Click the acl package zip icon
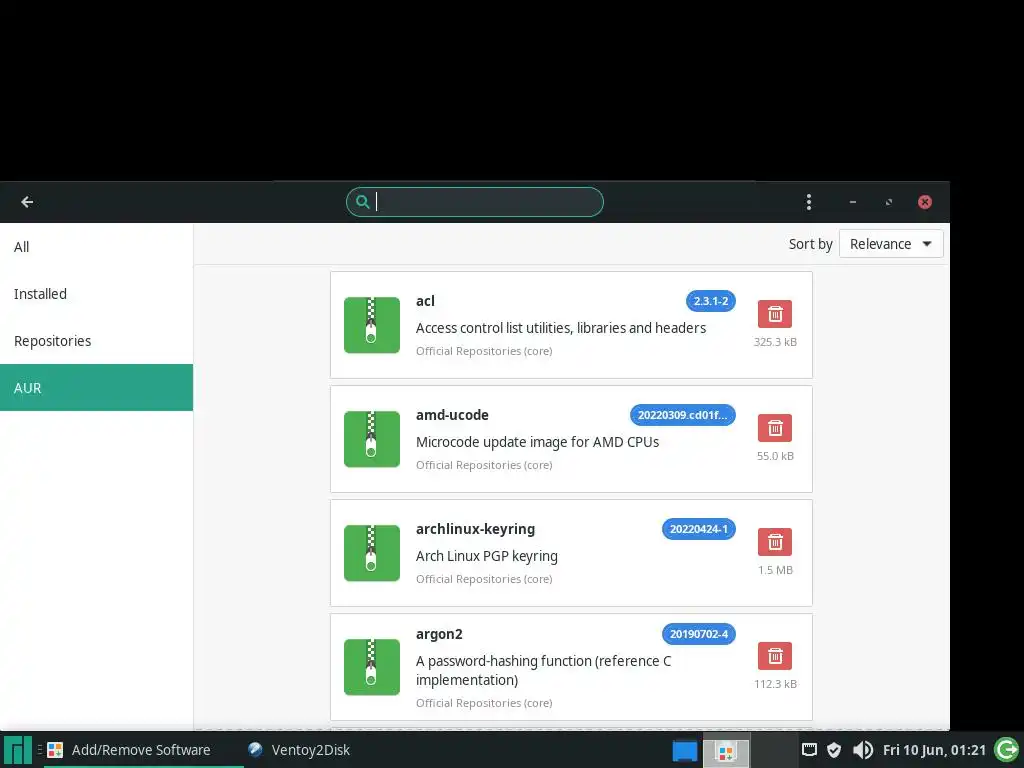1024x768 pixels. (x=372, y=325)
